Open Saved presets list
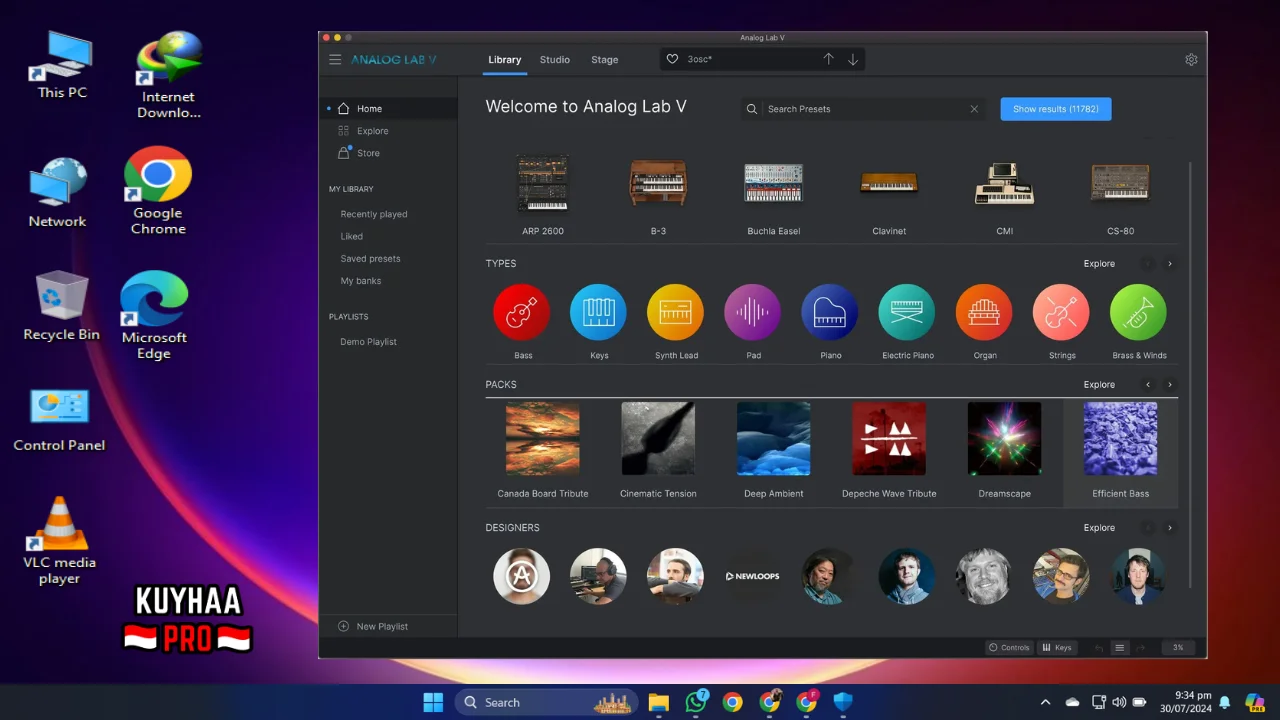Image resolution: width=1280 pixels, height=720 pixels. point(370,259)
